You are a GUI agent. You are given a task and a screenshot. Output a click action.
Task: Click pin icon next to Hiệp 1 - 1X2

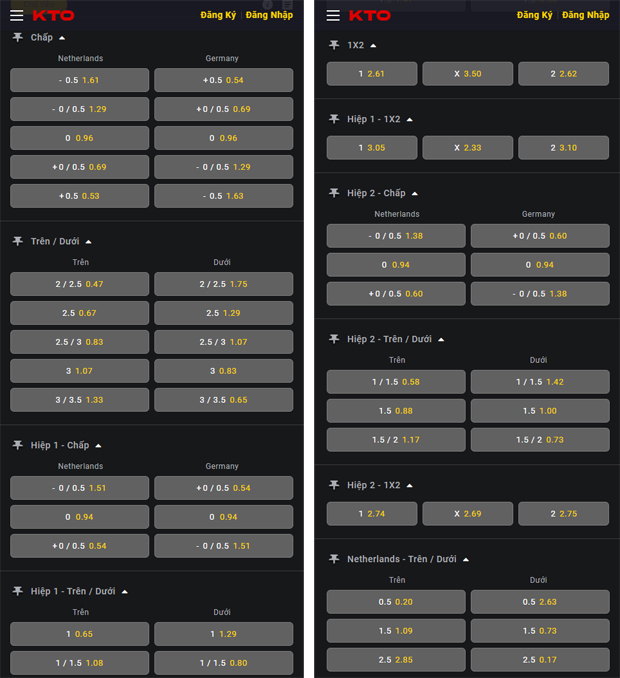pos(334,119)
